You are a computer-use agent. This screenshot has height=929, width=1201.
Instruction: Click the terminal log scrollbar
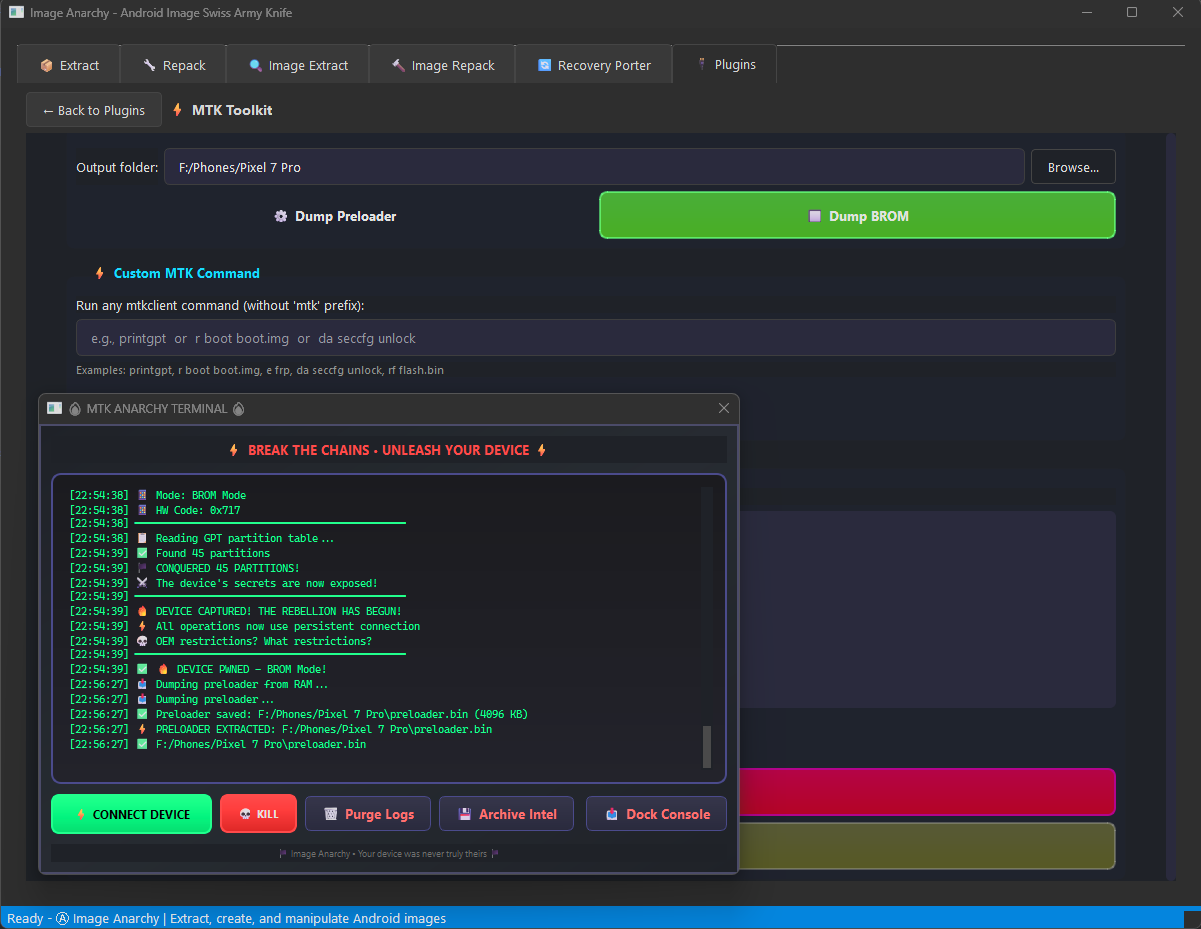click(706, 747)
